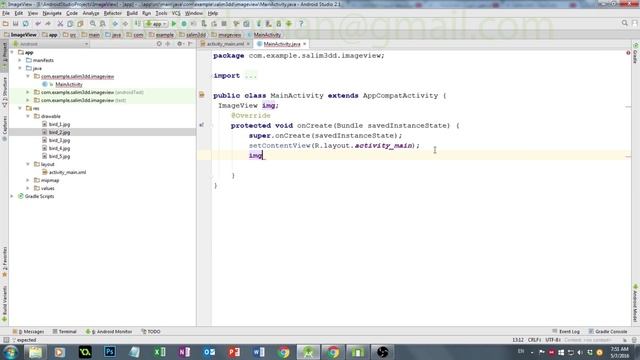Viewport: 640px width, 360px height.
Task: Click the Redo arrow icon
Action: point(48,24)
